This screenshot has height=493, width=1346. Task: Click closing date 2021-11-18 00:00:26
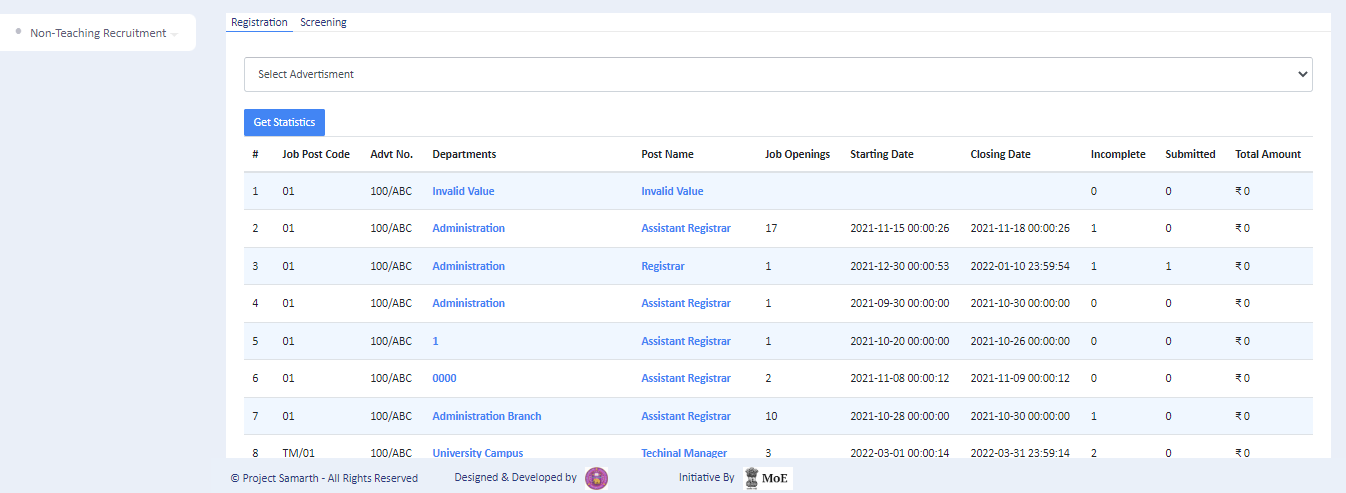(x=1020, y=228)
